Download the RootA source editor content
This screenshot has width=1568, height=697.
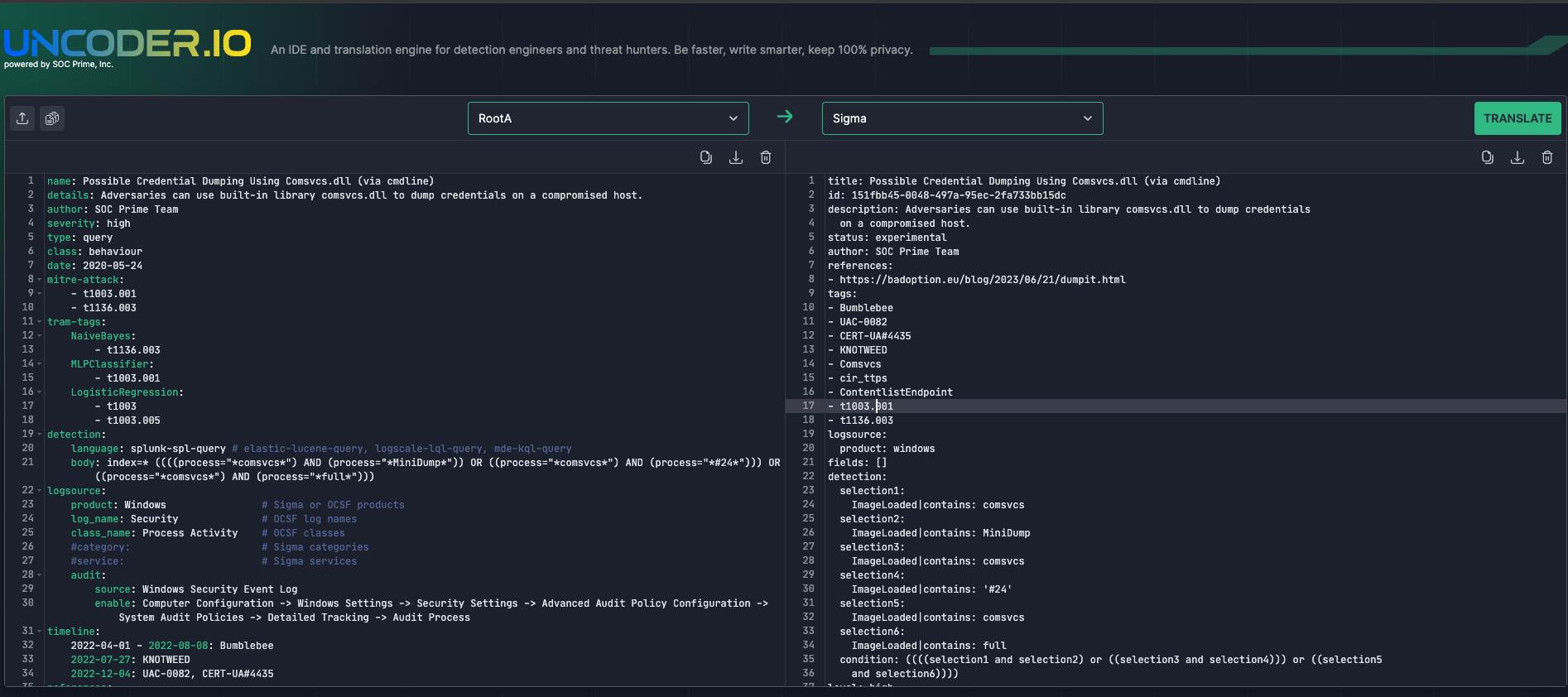[x=735, y=157]
